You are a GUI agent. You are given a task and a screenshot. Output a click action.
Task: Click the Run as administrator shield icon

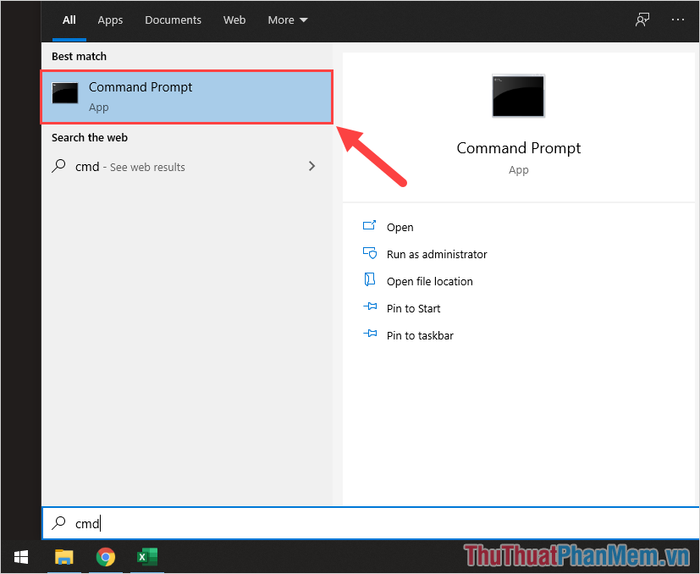(x=370, y=253)
